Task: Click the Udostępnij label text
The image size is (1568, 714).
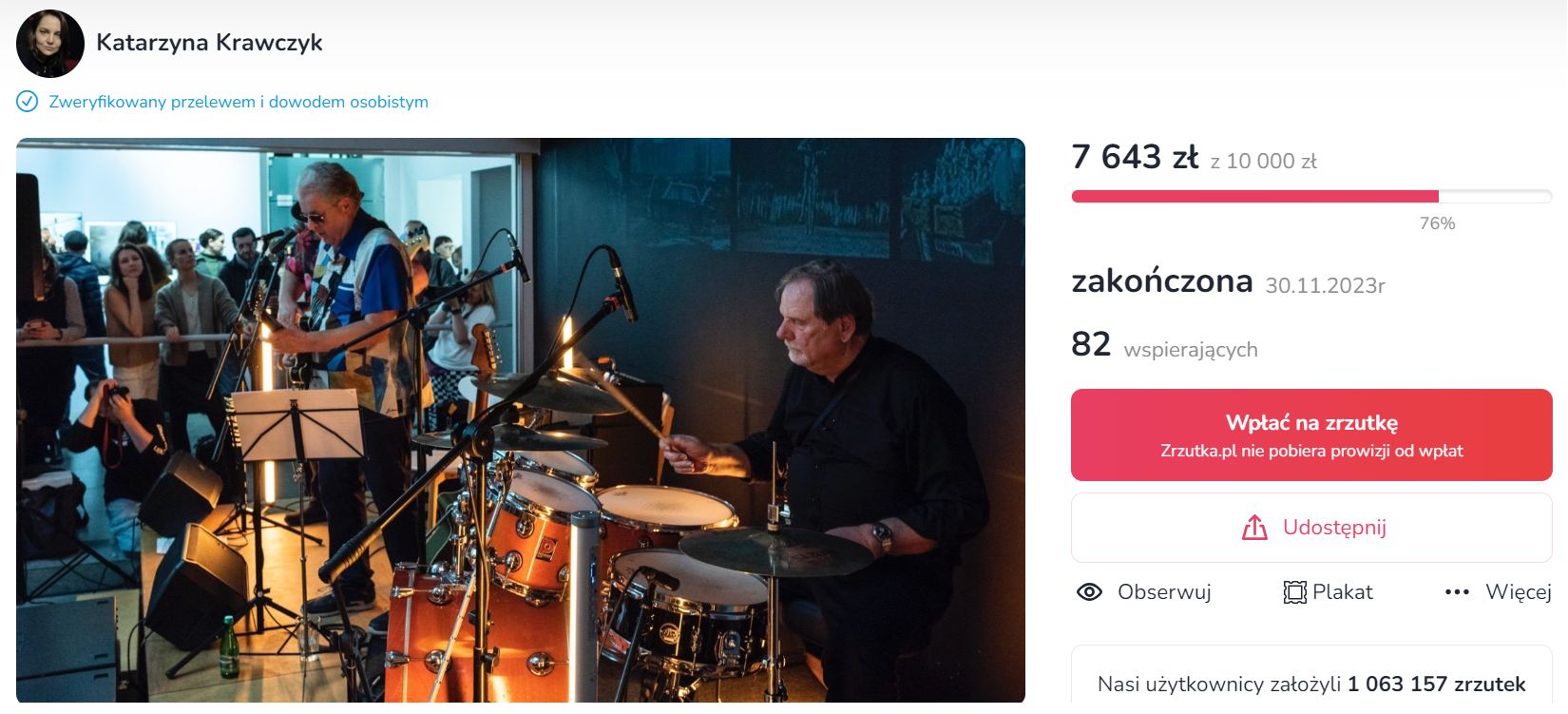Action: 1334,528
